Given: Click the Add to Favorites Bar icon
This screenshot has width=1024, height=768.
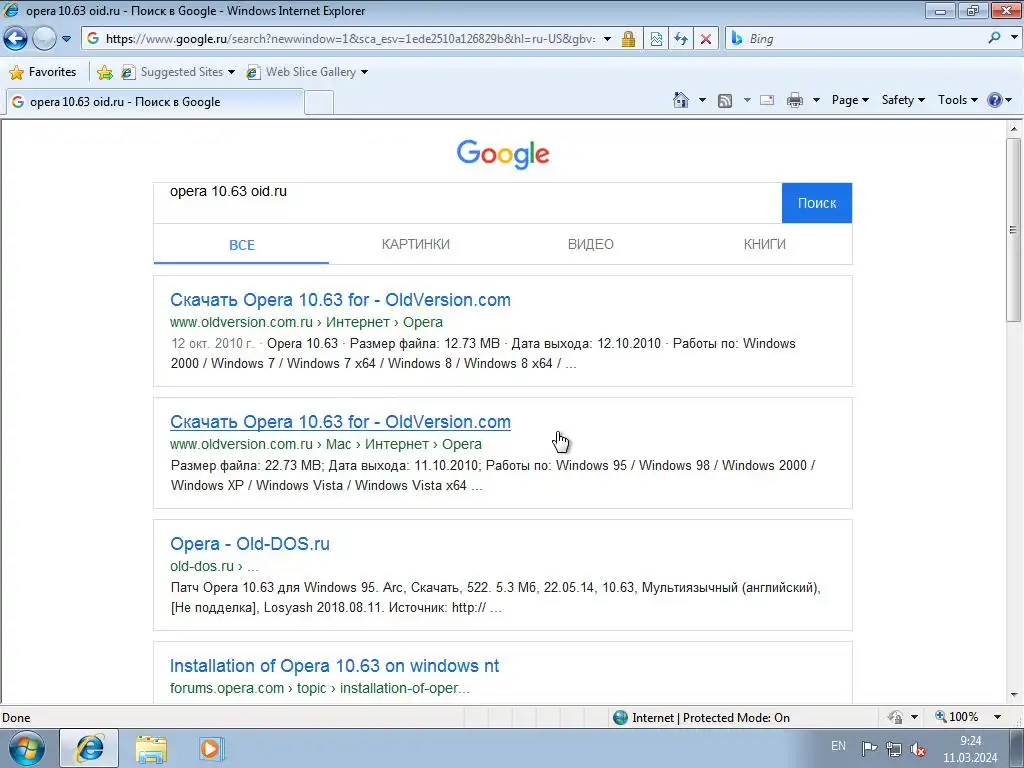Looking at the screenshot, I should pos(104,72).
